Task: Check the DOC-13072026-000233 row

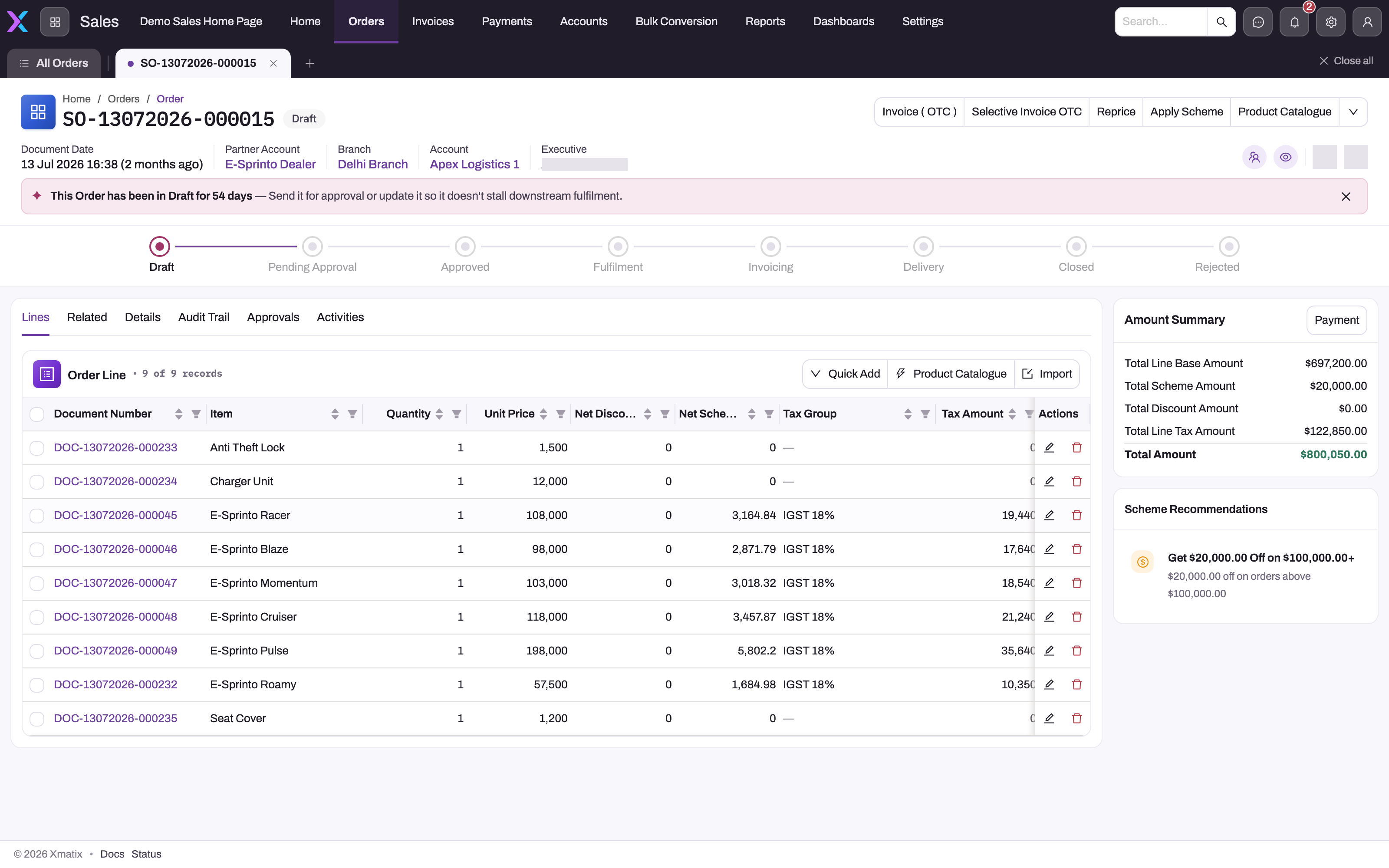Action: (37, 448)
